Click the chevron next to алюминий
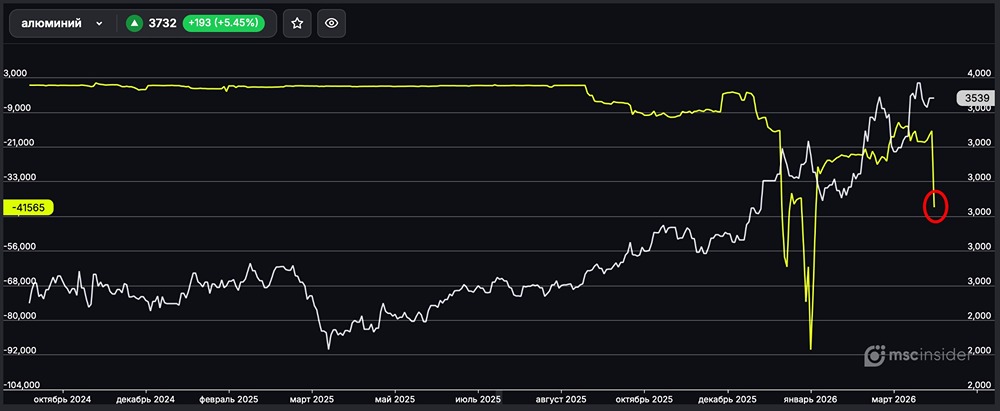 tap(99, 23)
